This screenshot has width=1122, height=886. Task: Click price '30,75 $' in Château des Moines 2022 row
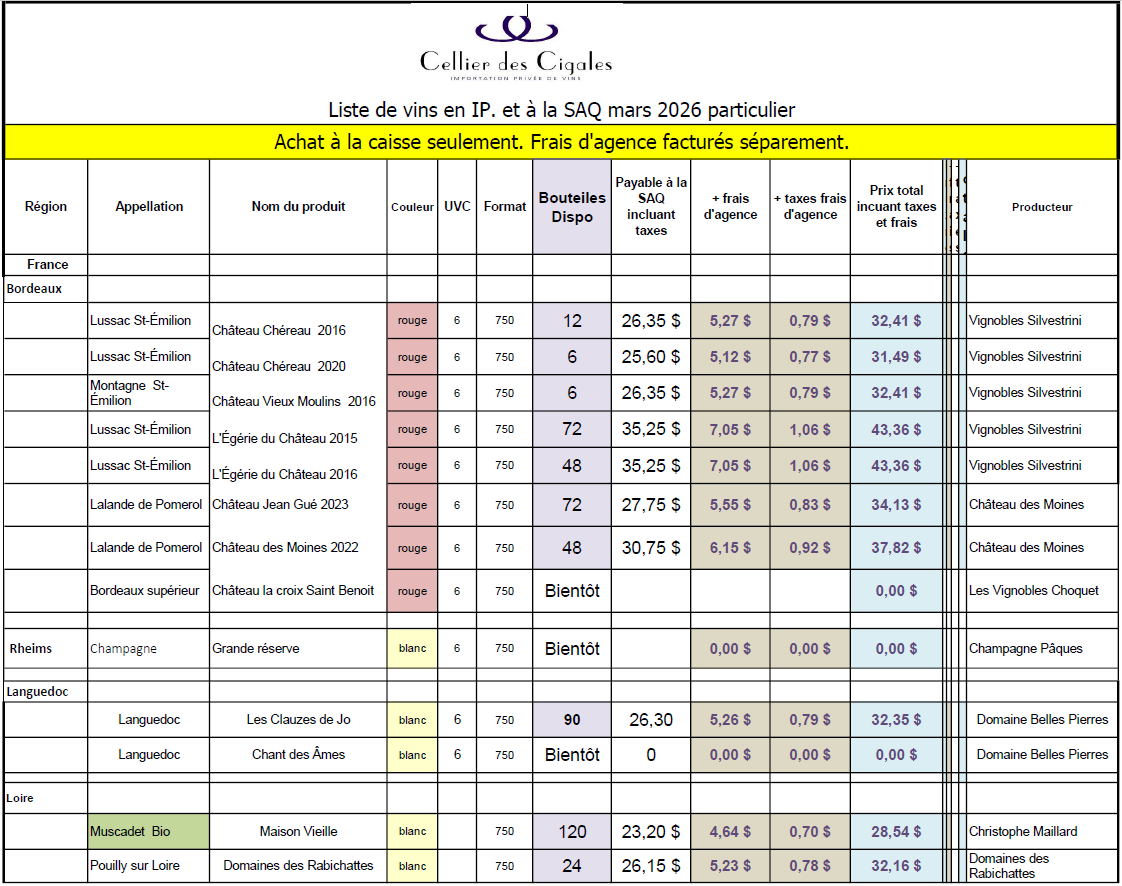pos(651,547)
